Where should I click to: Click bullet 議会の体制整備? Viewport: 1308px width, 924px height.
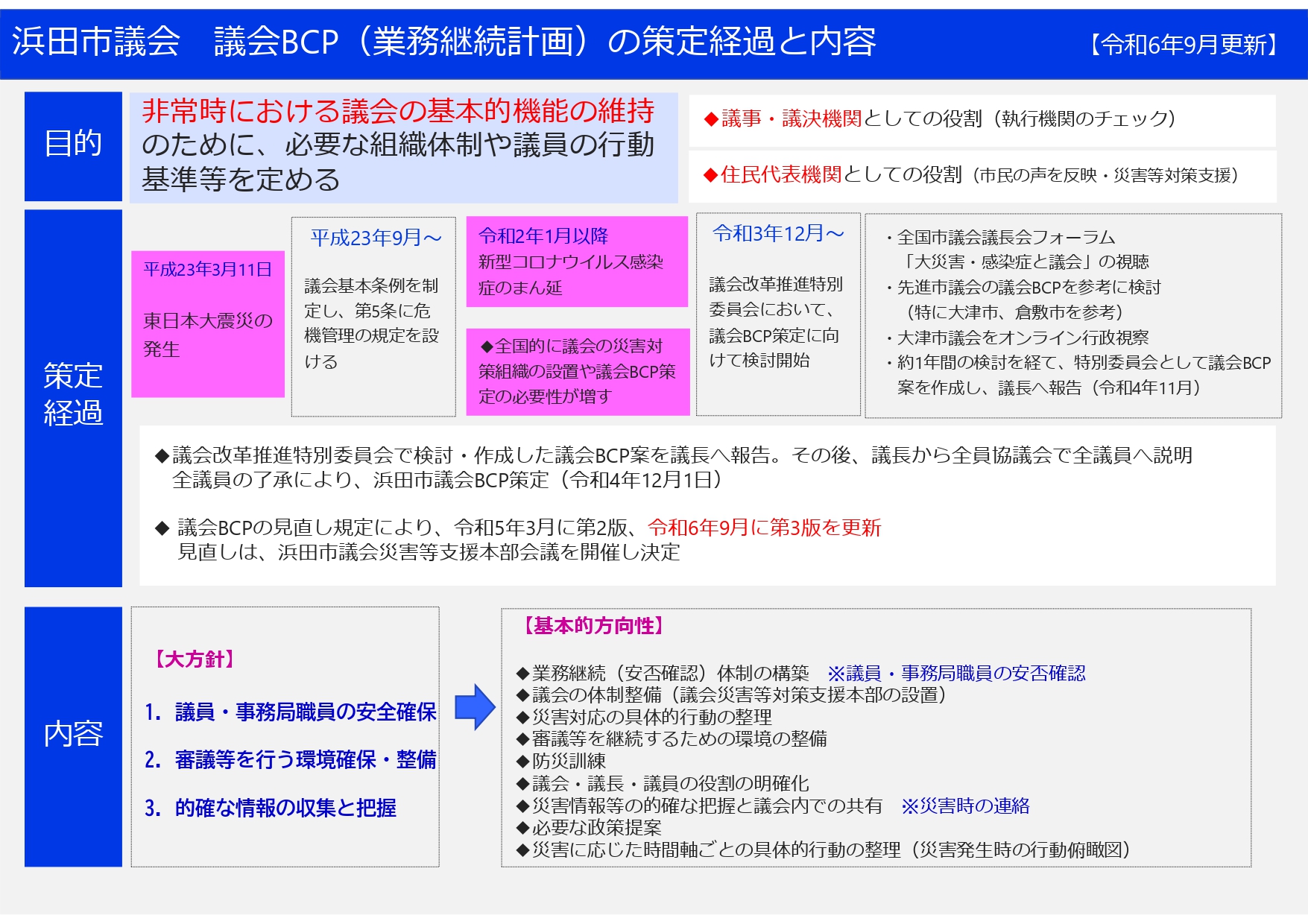tap(732, 695)
